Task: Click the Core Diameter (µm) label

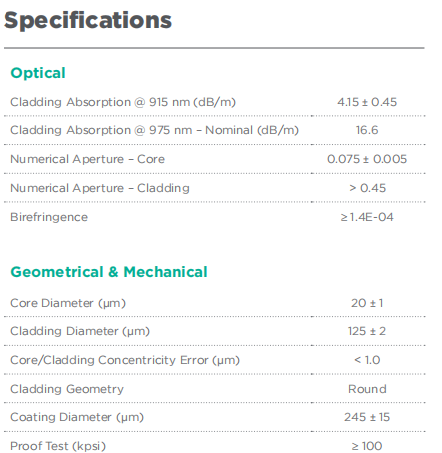Action: point(68,303)
